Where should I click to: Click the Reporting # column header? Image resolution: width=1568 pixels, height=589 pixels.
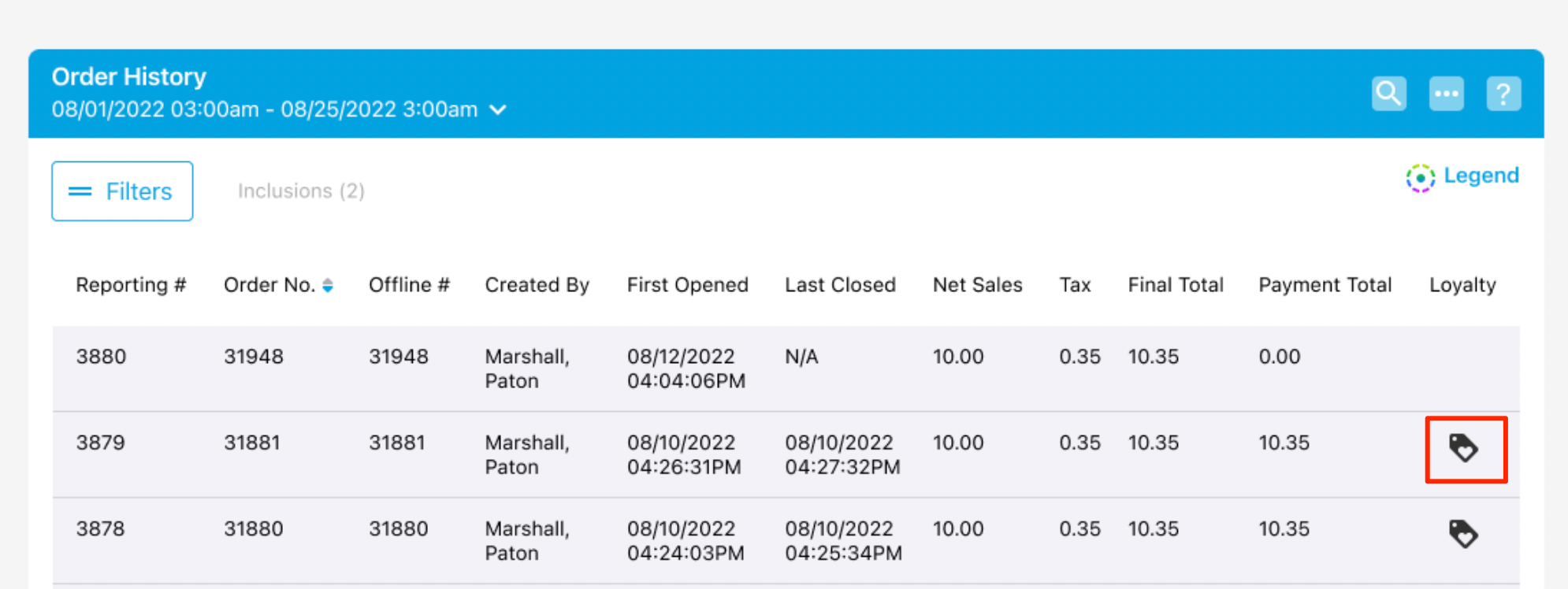[x=131, y=285]
